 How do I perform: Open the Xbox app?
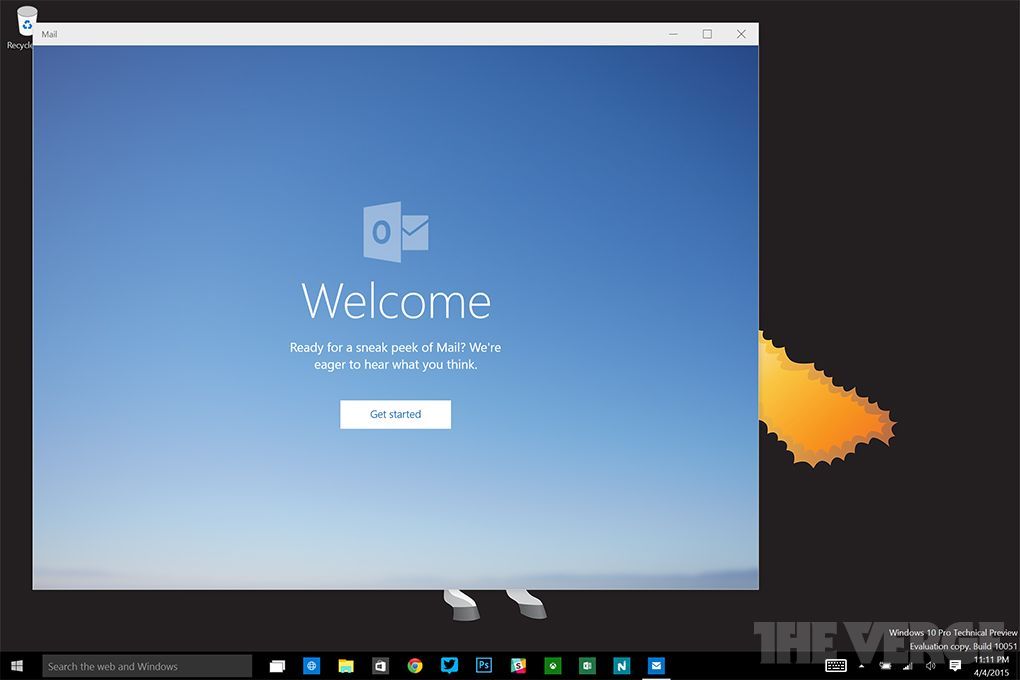point(553,665)
